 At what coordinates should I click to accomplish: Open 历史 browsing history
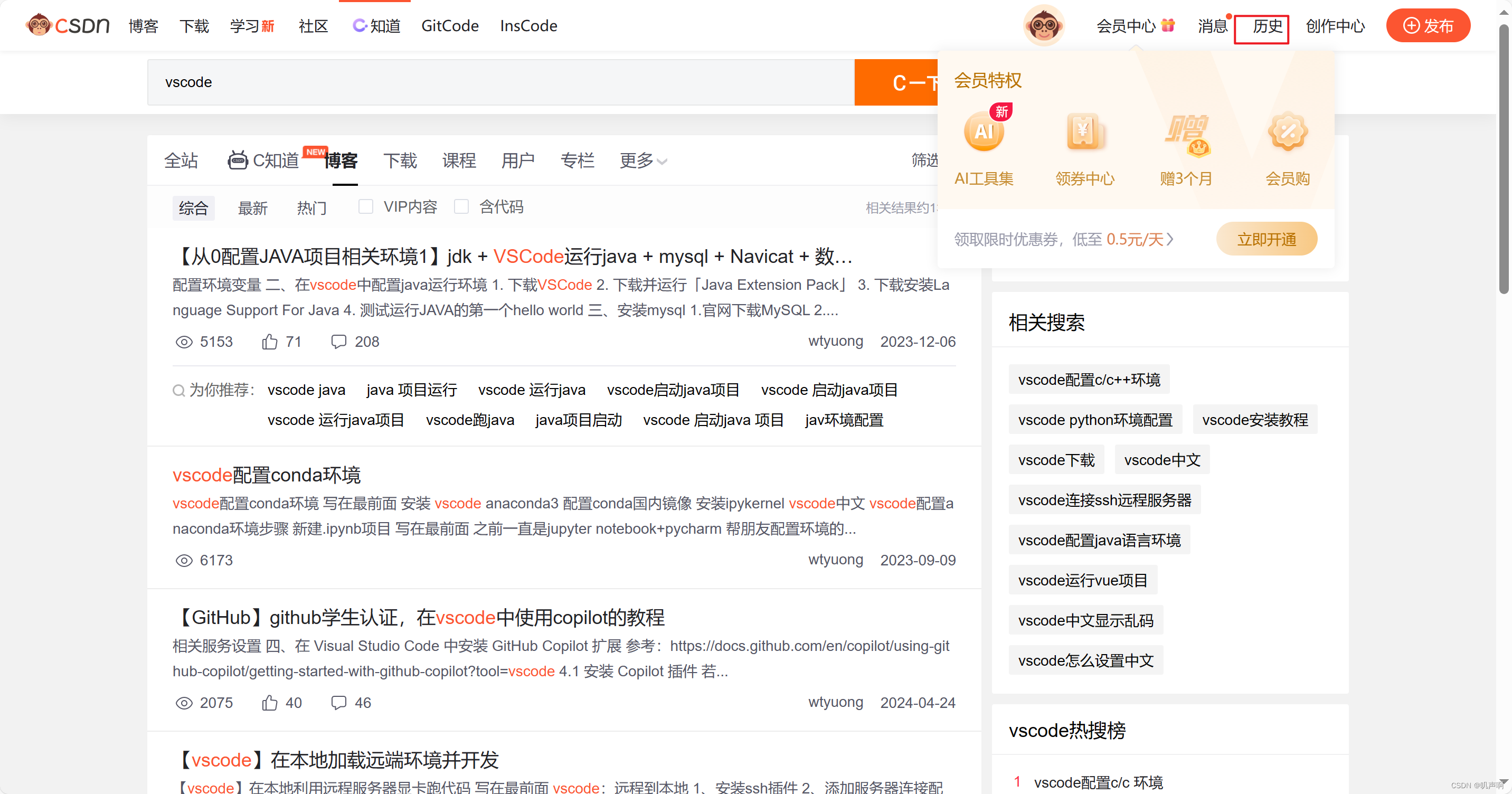click(x=1268, y=26)
